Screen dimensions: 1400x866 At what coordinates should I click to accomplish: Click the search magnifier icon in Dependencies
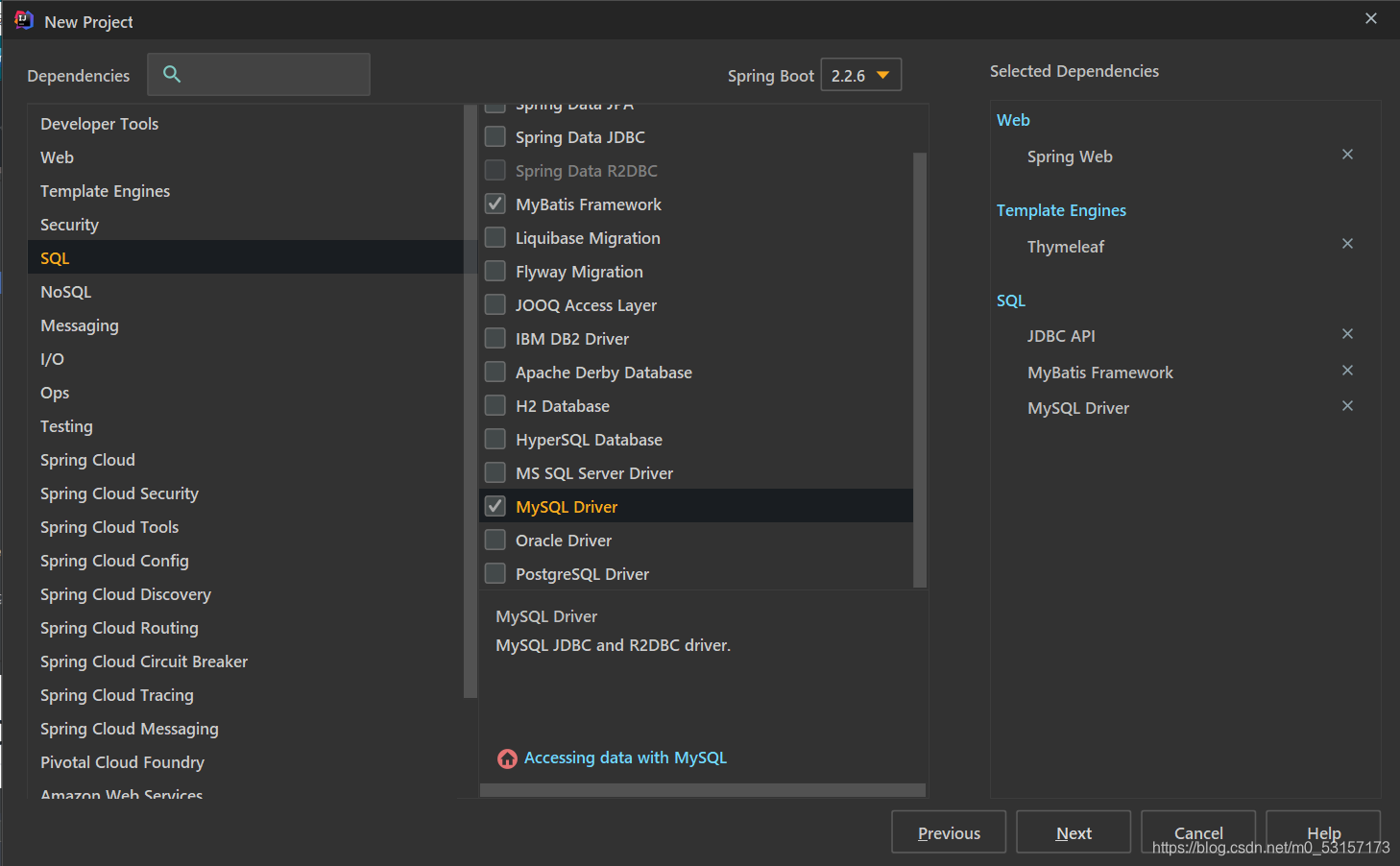[x=172, y=74]
